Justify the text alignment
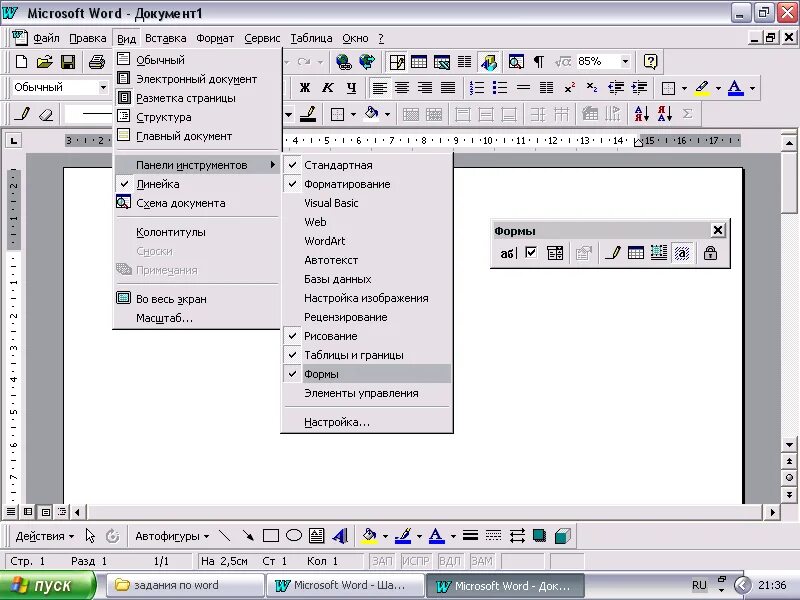 coord(448,88)
